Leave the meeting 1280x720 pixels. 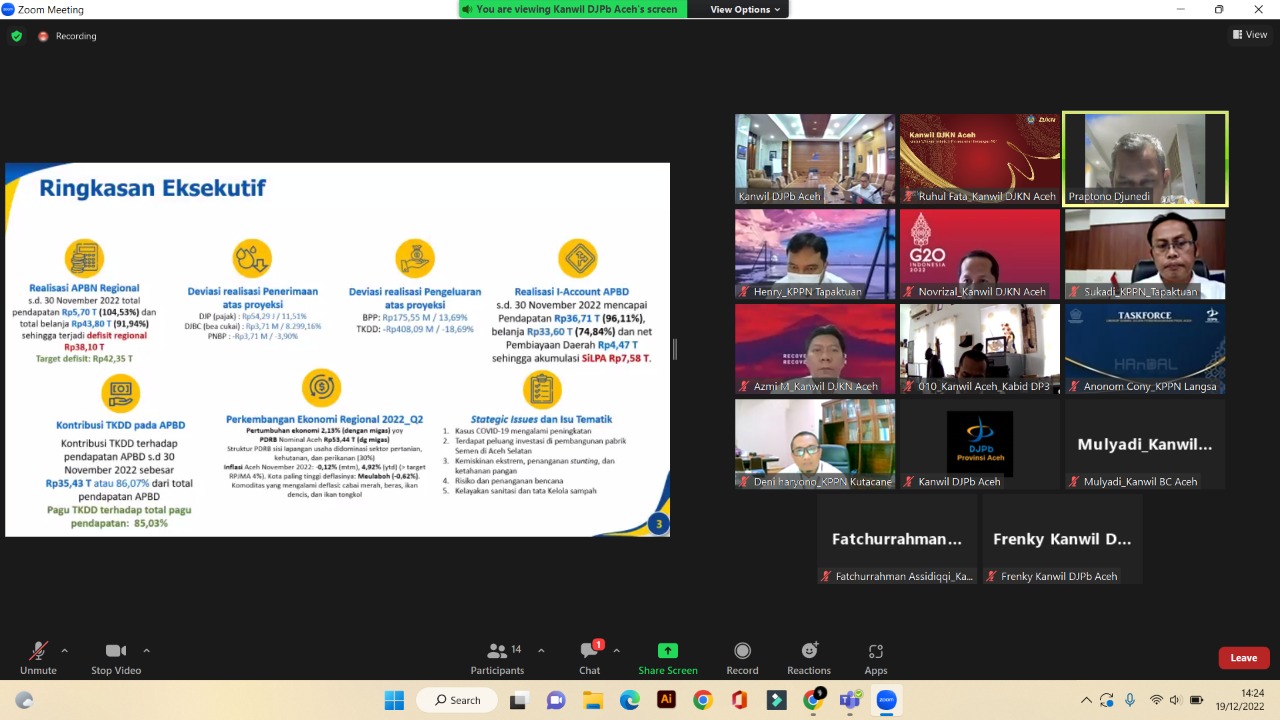[x=1244, y=658]
